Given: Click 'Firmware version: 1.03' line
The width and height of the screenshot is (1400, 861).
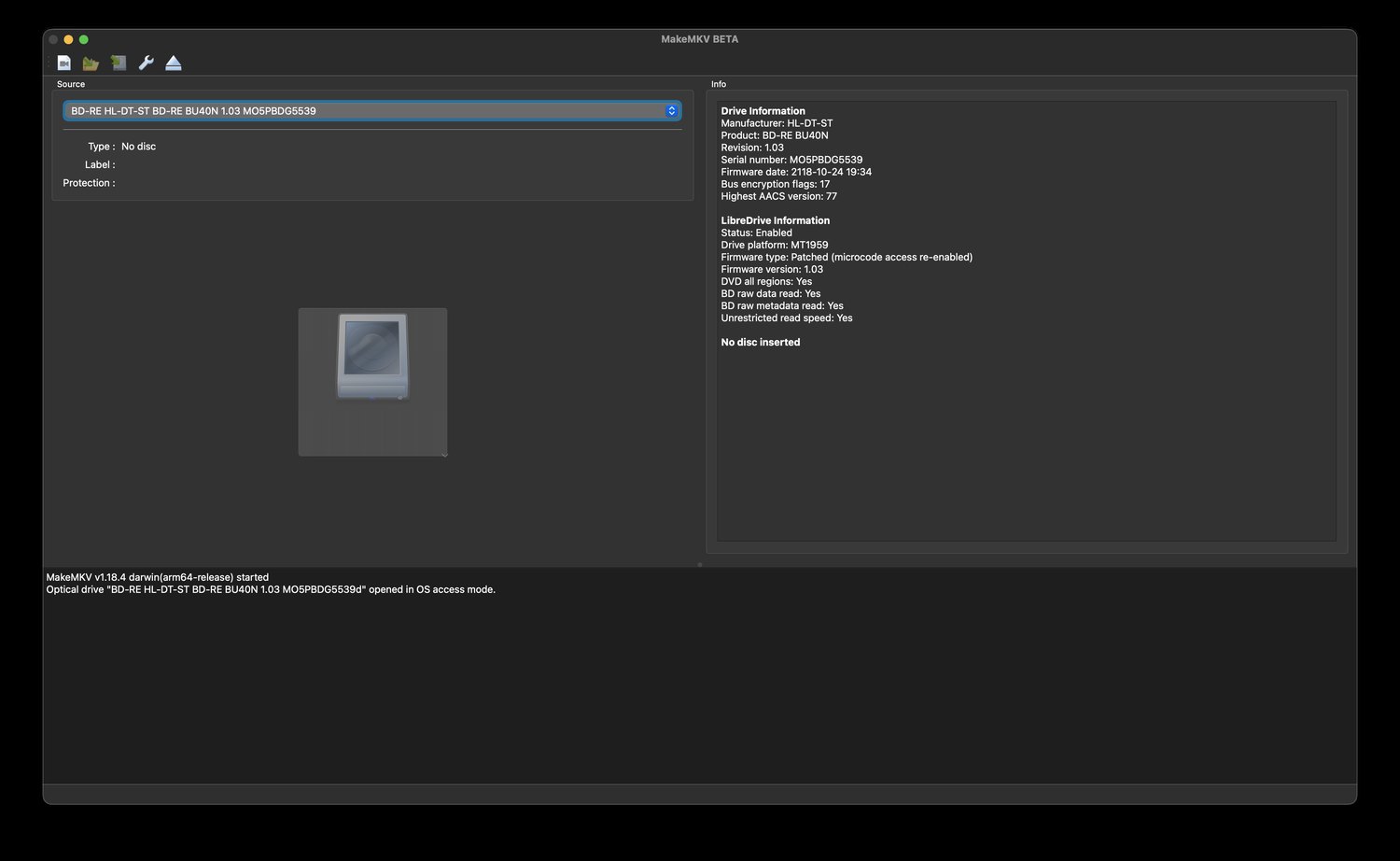Looking at the screenshot, I should 772,269.
